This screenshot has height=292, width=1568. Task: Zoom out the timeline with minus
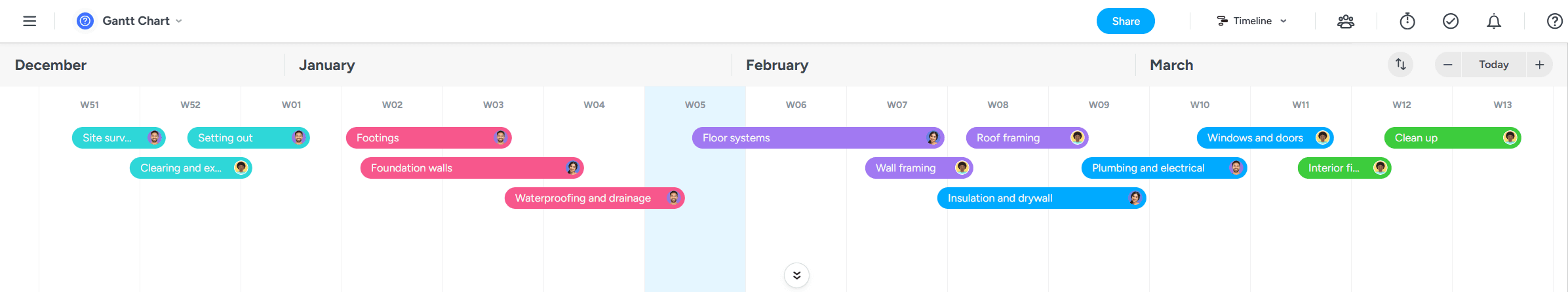click(x=1448, y=65)
